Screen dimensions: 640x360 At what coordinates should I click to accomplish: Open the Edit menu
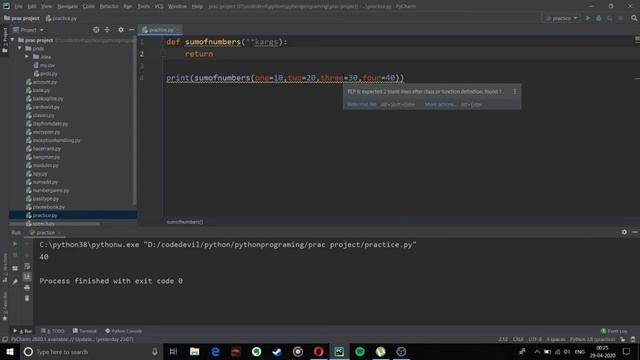[x=32, y=6]
